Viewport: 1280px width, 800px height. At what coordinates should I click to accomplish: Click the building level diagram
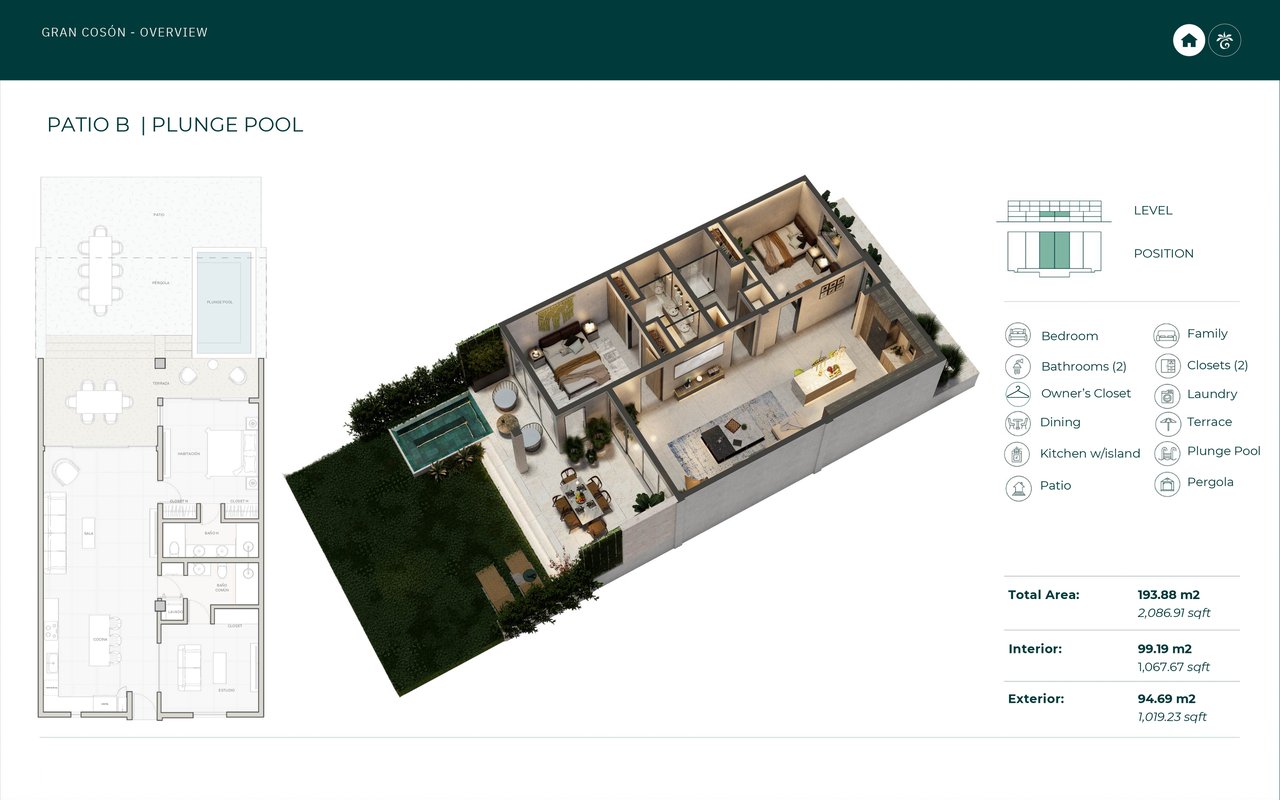pos(1053,211)
